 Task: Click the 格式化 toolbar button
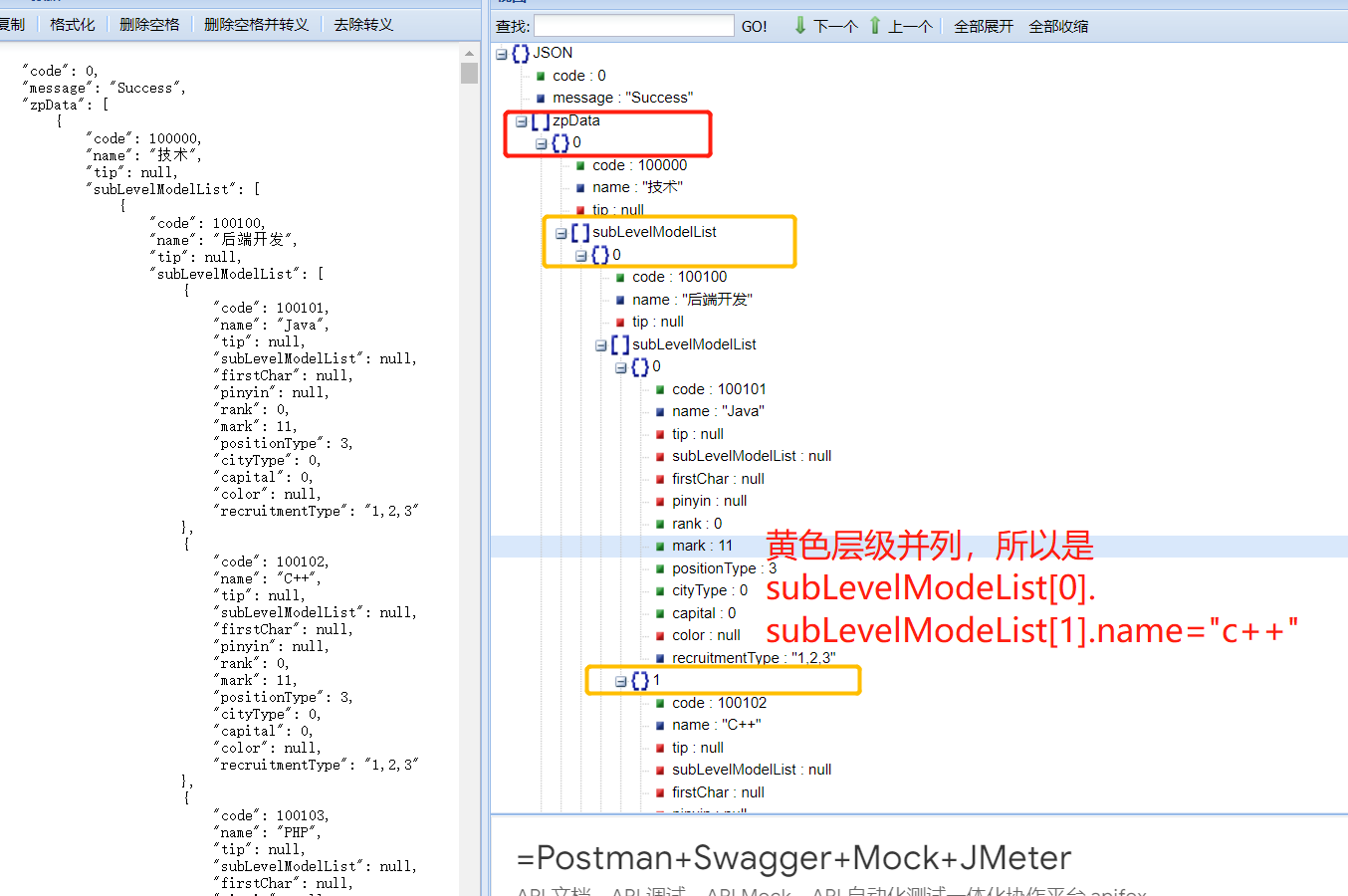pyautogui.click(x=73, y=25)
